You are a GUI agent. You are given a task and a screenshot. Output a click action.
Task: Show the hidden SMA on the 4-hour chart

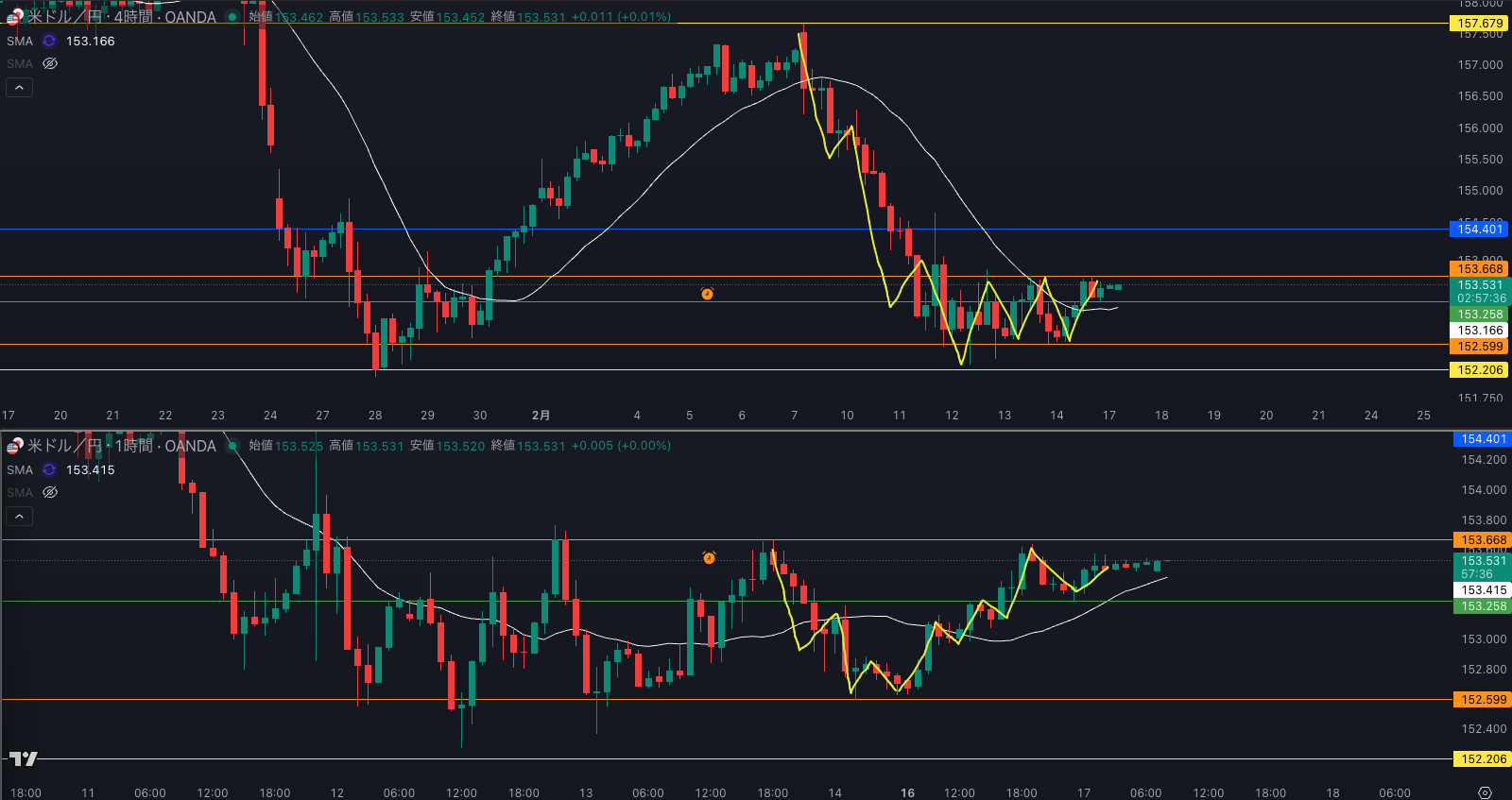(x=50, y=64)
